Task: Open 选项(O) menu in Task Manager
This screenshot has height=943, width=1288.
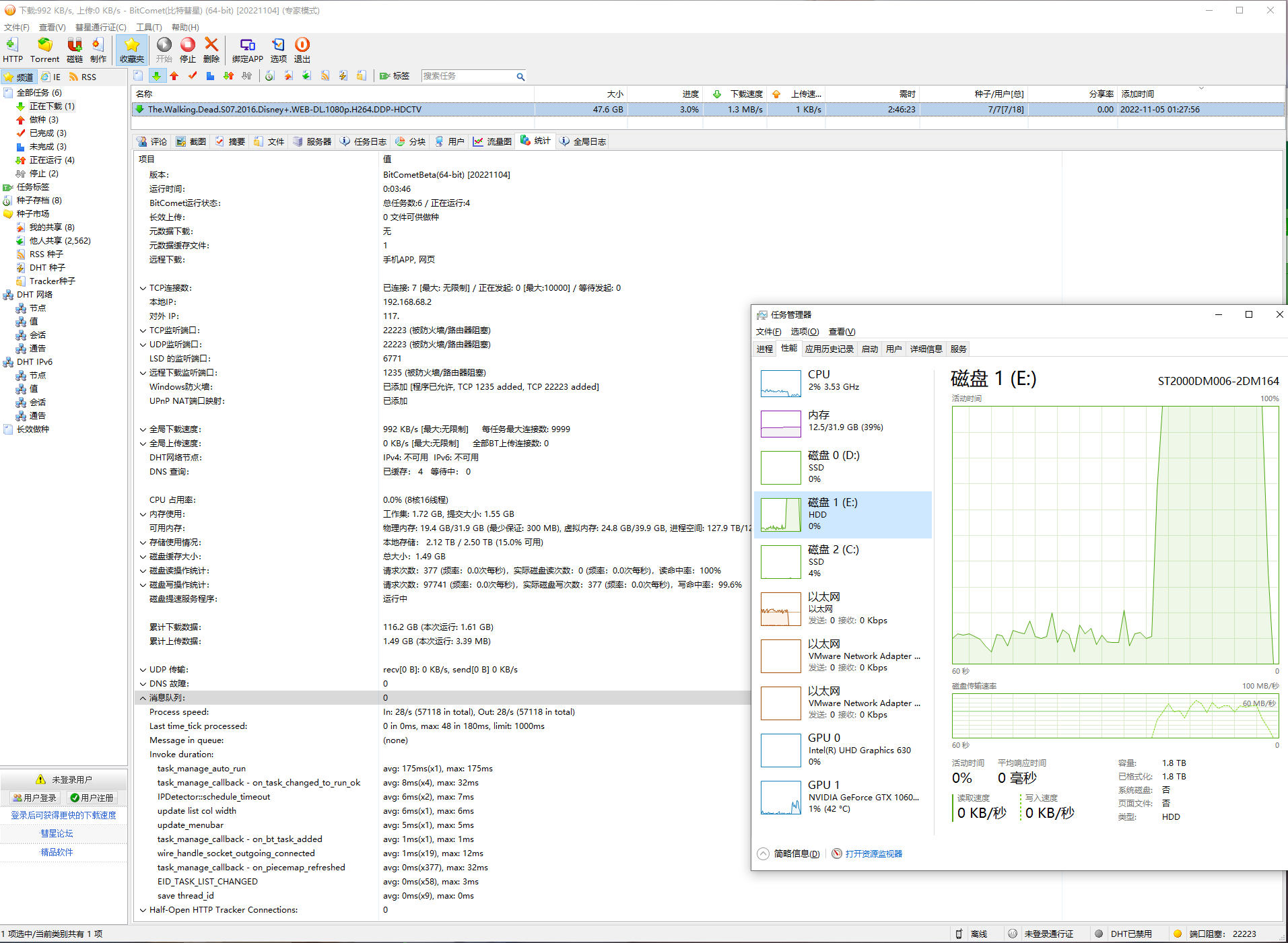Action: pyautogui.click(x=805, y=331)
